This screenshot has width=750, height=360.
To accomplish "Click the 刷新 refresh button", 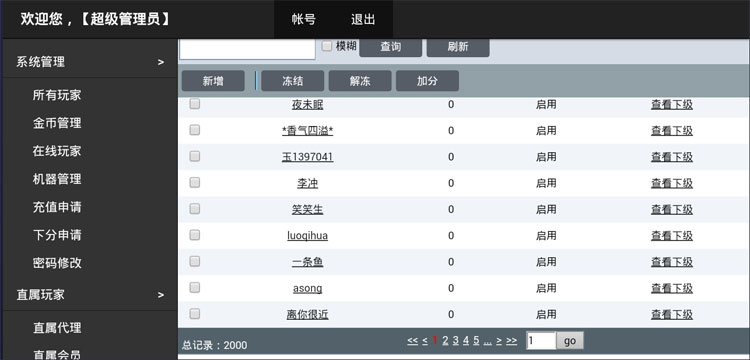I will pos(458,47).
